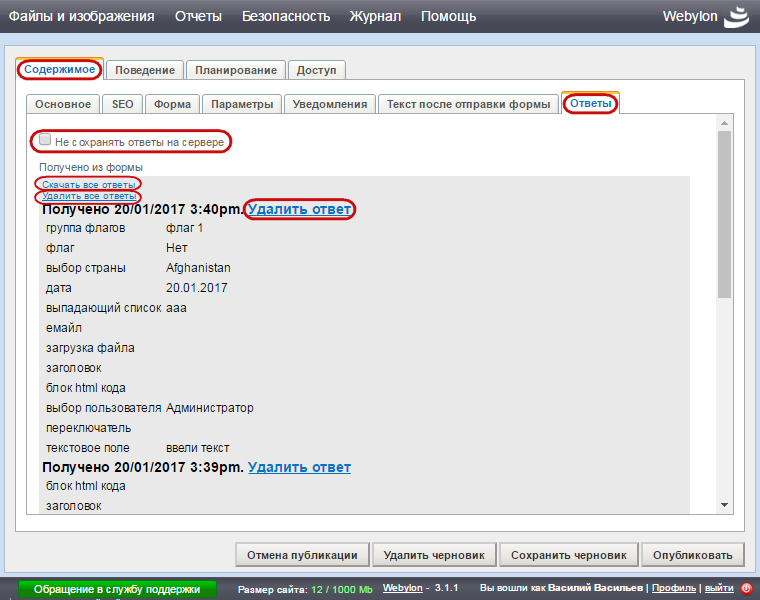The width and height of the screenshot is (760, 600).
Task: Open the SEO sub-tab
Action: coord(123,104)
